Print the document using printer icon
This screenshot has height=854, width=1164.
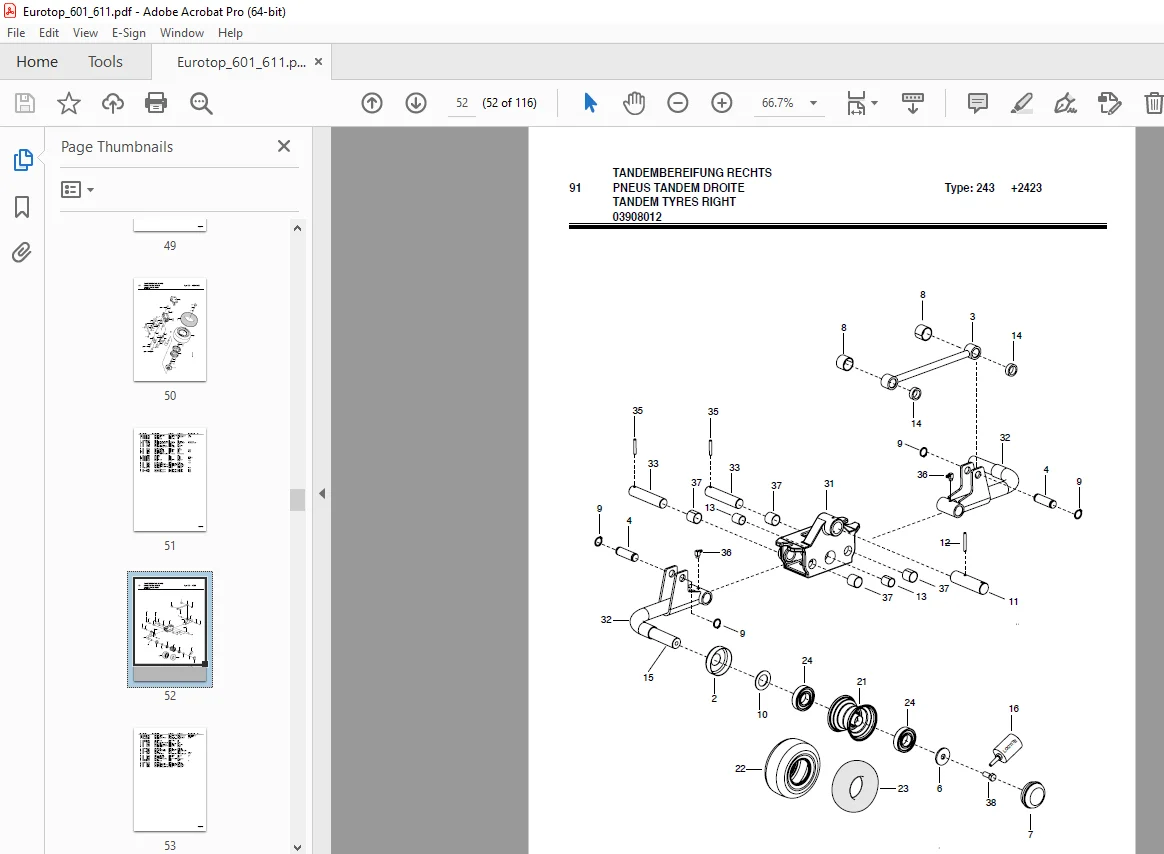[x=156, y=102]
